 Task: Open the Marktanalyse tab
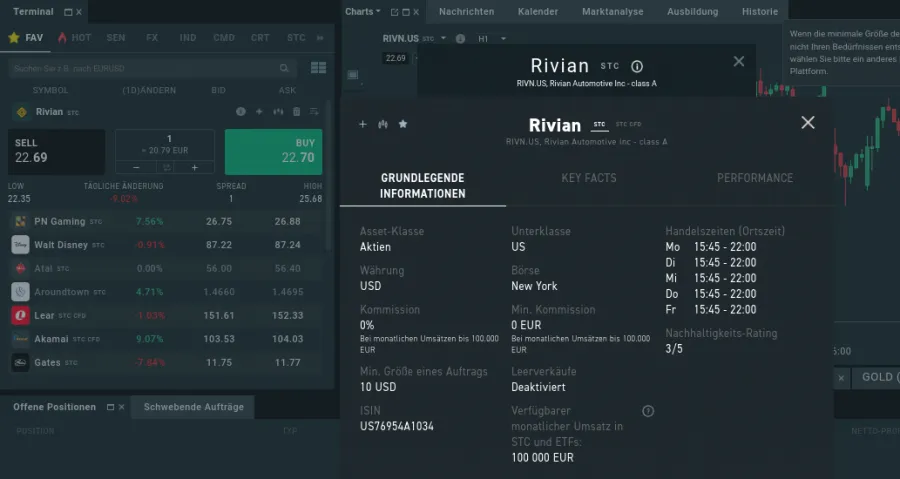click(x=612, y=11)
